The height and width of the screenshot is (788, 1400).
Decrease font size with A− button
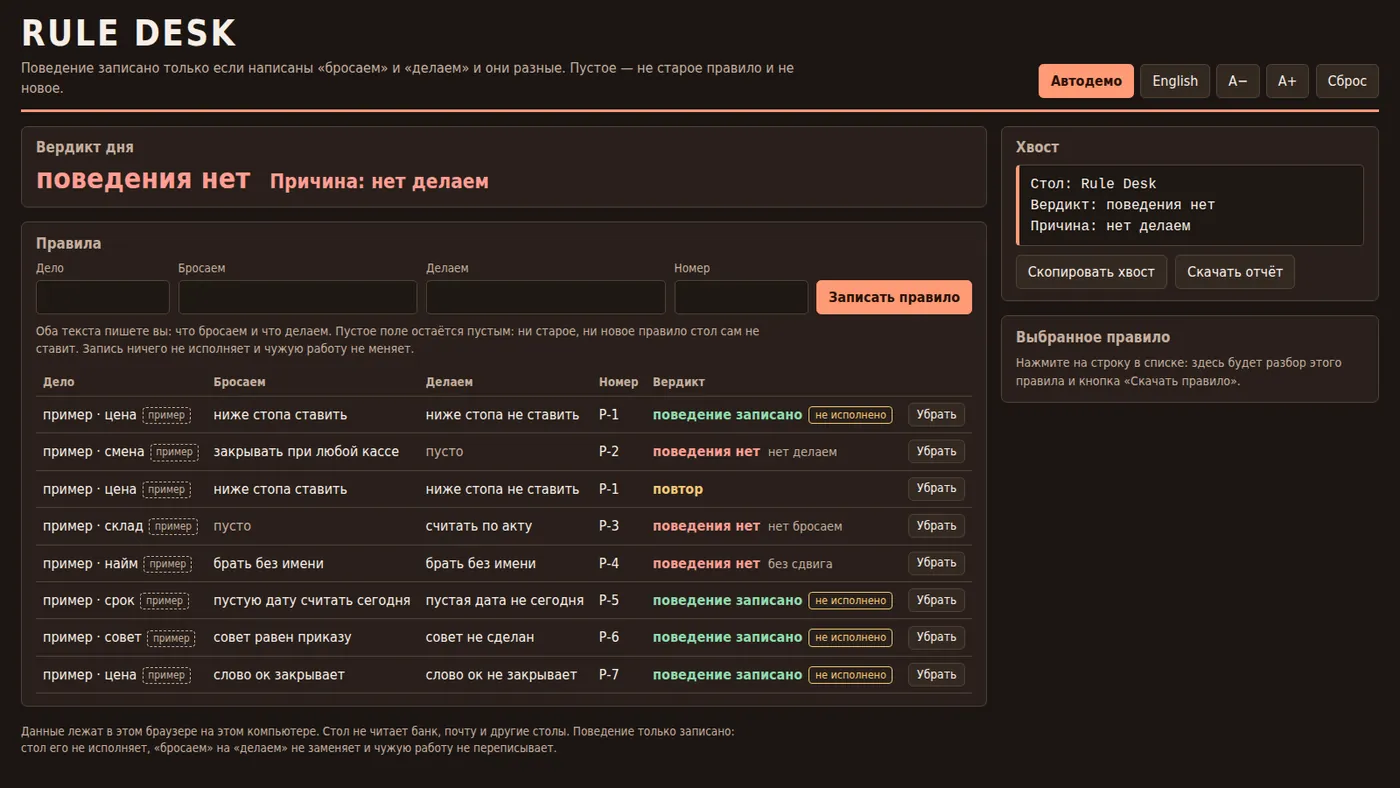pyautogui.click(x=1238, y=81)
